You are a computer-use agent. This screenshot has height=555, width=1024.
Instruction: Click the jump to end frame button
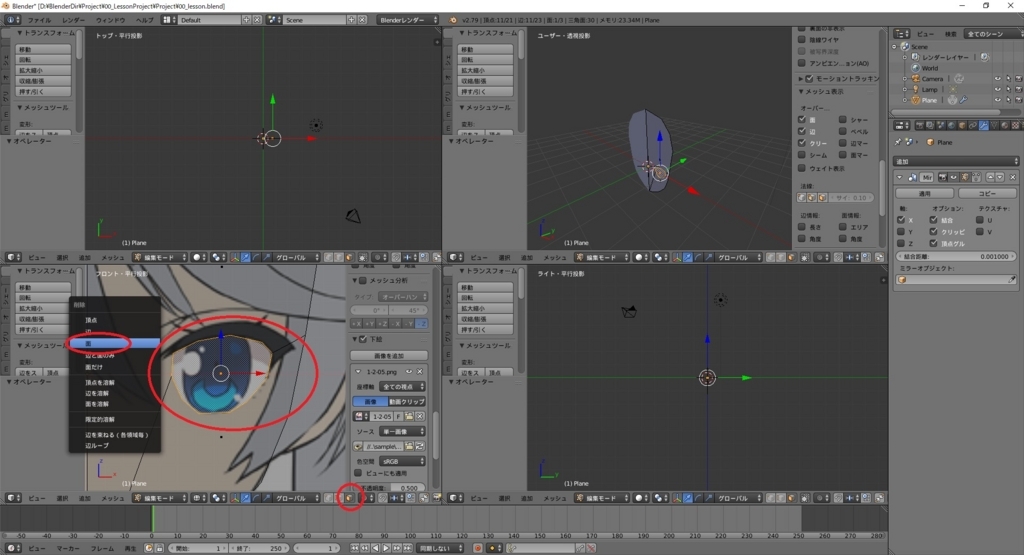(408, 548)
